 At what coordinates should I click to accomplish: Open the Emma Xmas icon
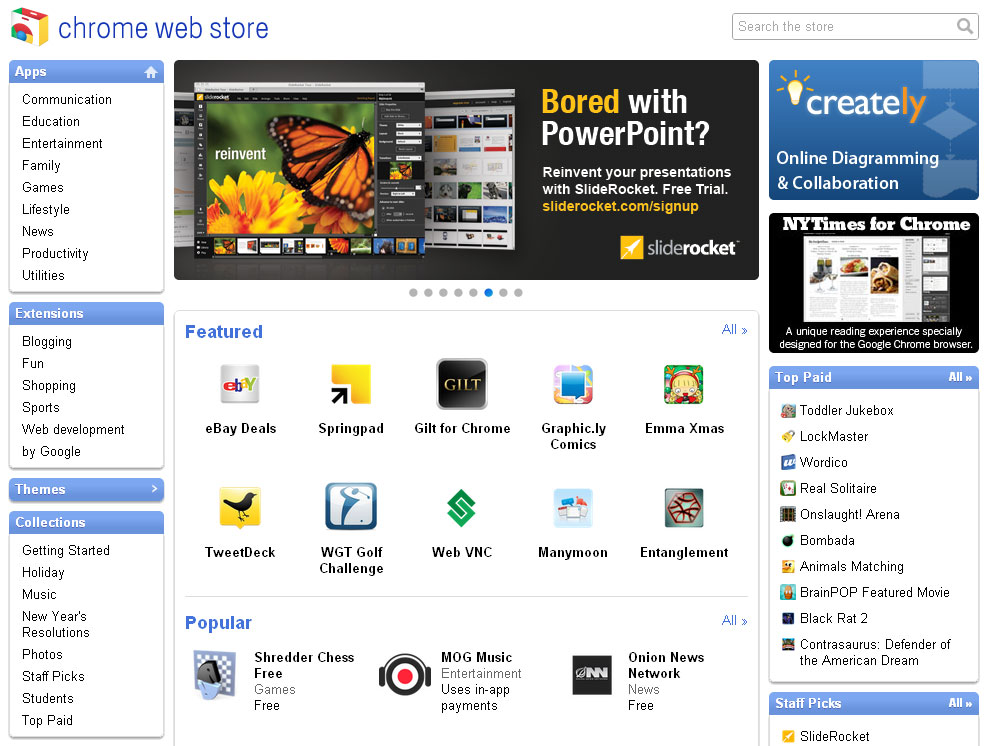coord(684,384)
